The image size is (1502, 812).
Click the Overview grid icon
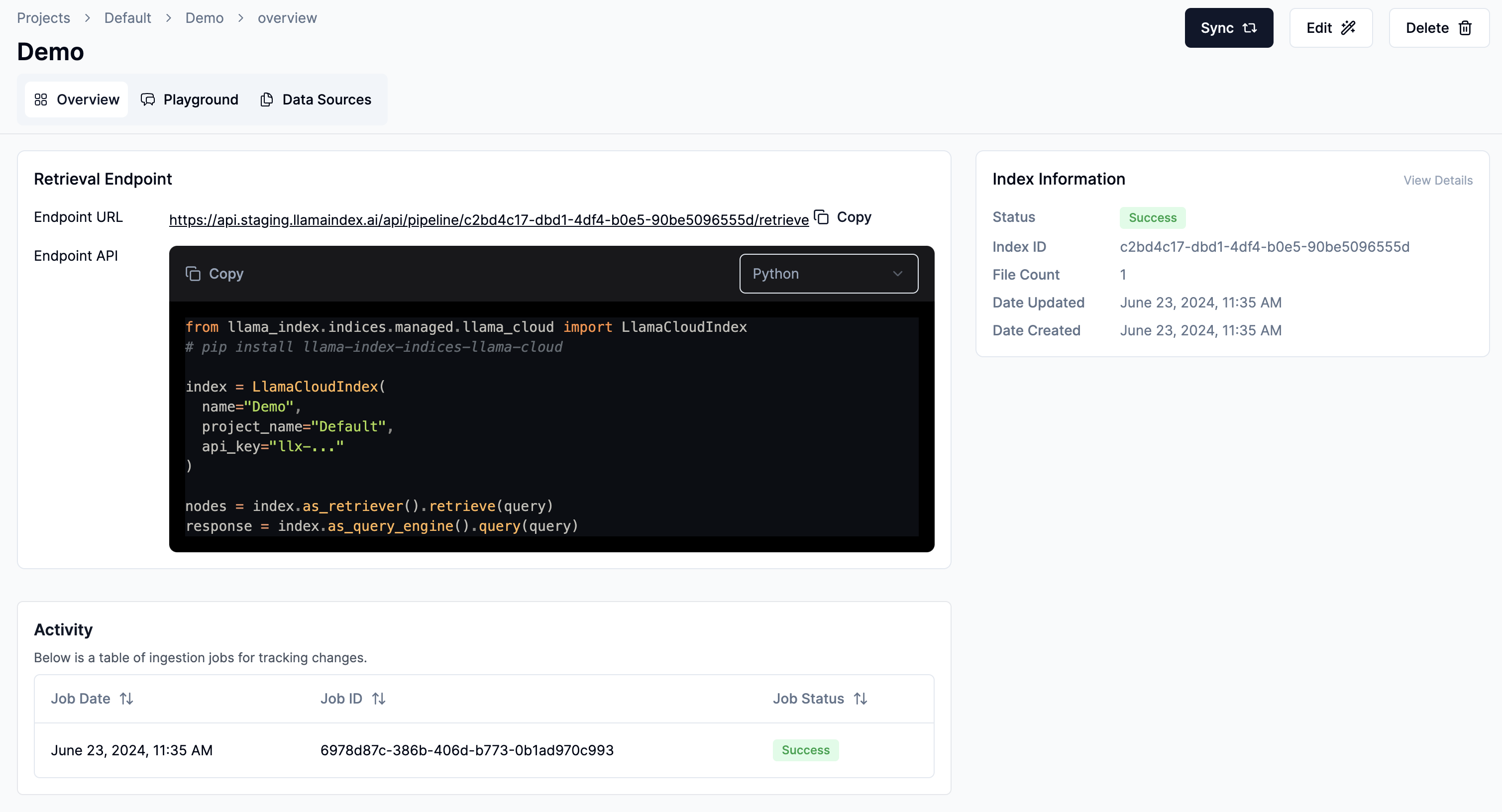click(41, 100)
